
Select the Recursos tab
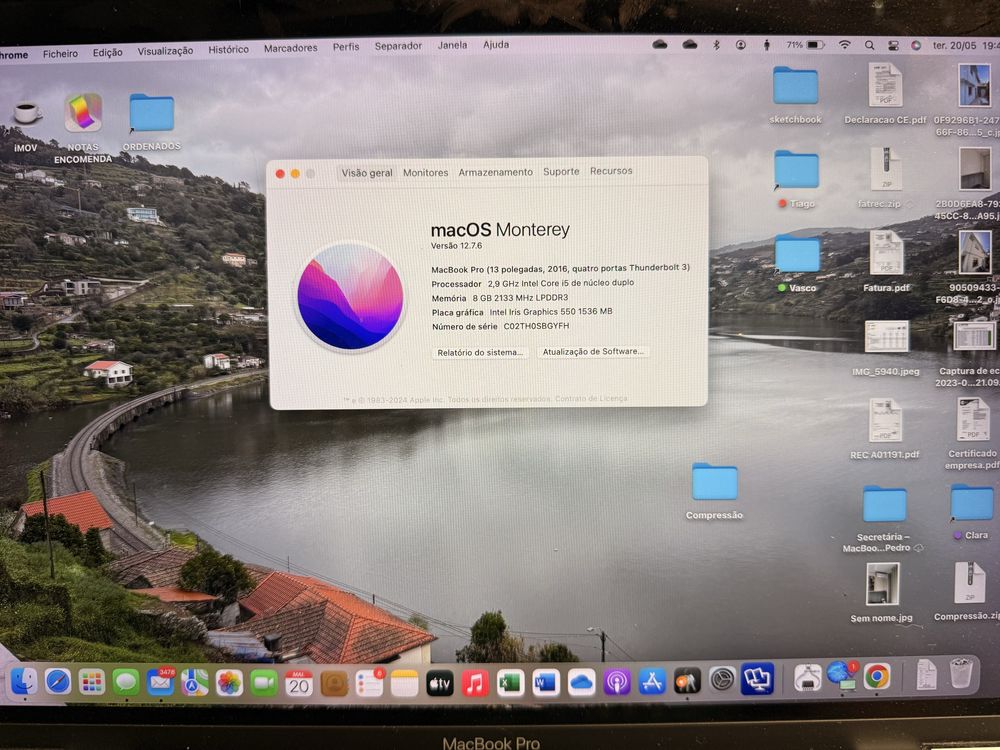[611, 171]
